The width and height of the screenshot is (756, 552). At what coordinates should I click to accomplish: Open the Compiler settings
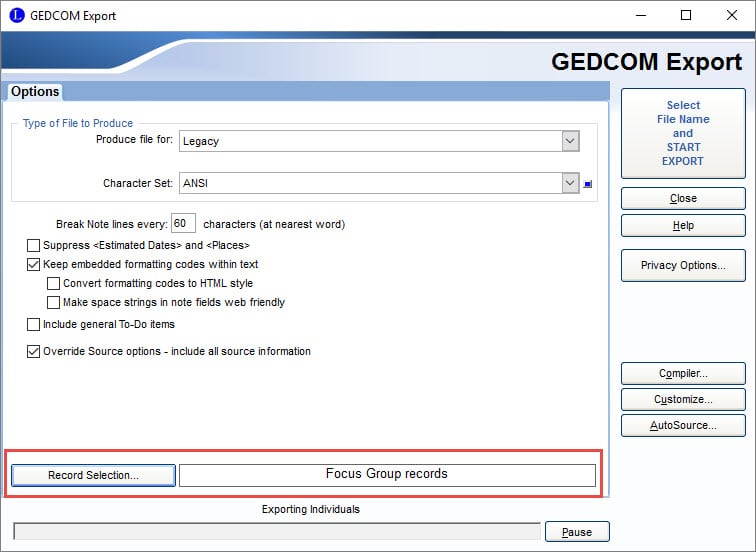683,373
